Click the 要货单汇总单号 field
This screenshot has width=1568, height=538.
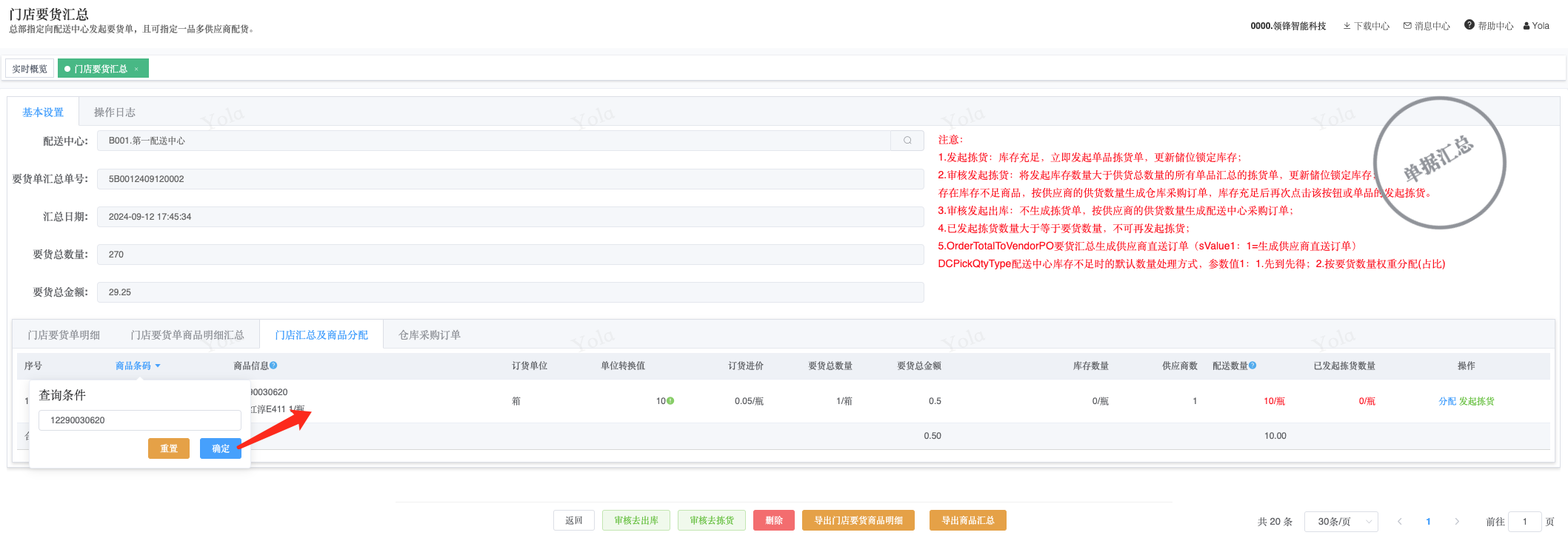click(510, 179)
